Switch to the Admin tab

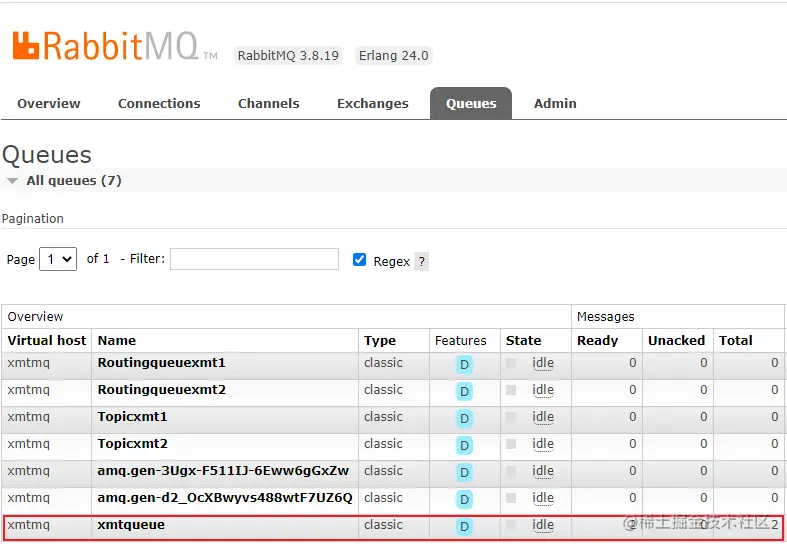tap(555, 103)
